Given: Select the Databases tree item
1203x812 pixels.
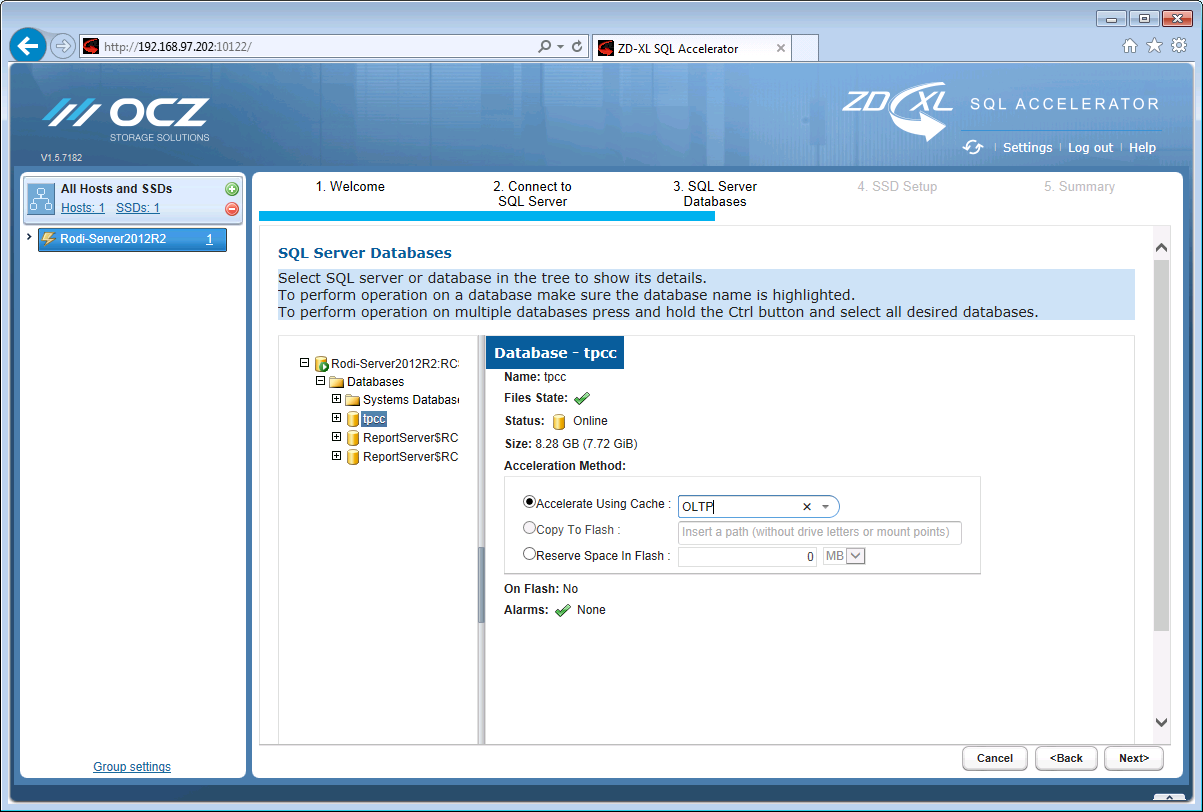Looking at the screenshot, I should 375,382.
